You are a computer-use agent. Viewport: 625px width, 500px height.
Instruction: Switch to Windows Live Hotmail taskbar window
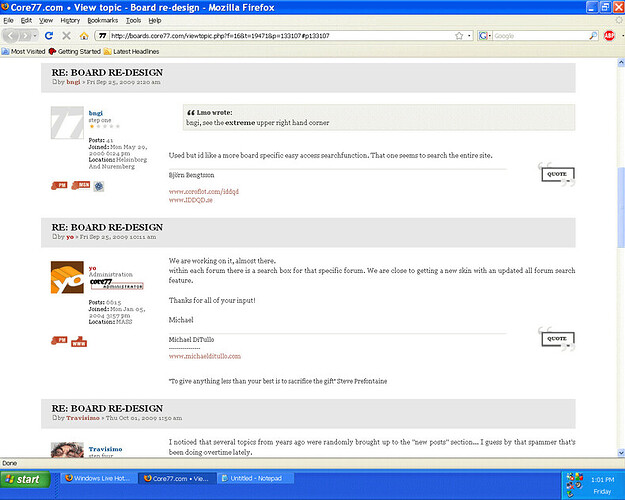pyautogui.click(x=98, y=478)
